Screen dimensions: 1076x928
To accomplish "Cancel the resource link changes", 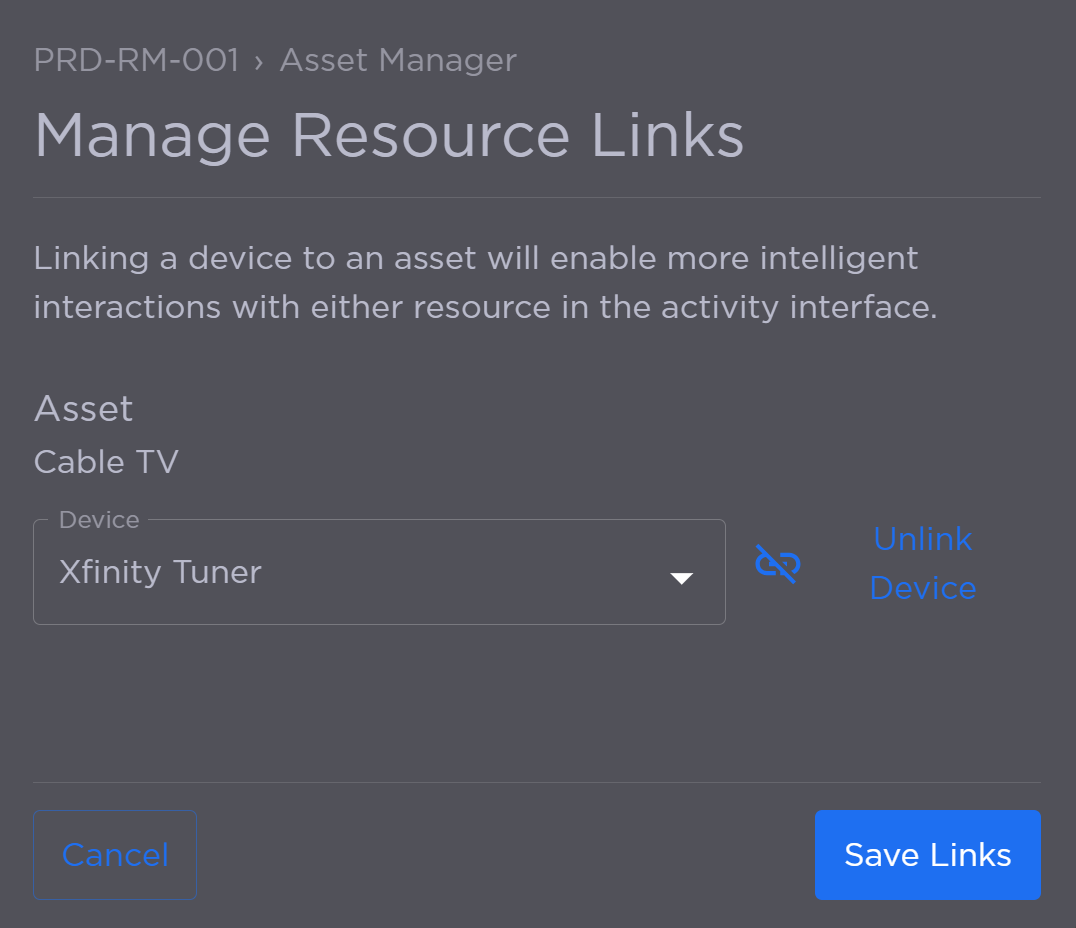I will [x=114, y=855].
